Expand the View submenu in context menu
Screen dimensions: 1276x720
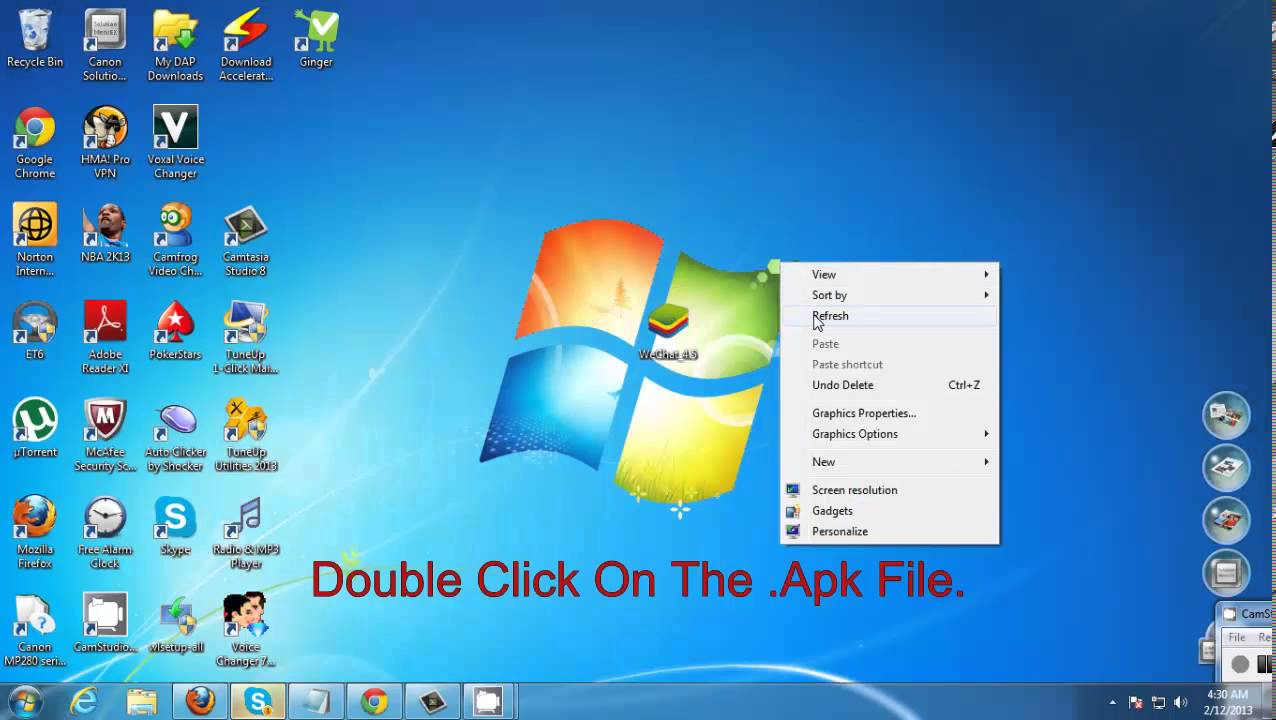tap(889, 274)
